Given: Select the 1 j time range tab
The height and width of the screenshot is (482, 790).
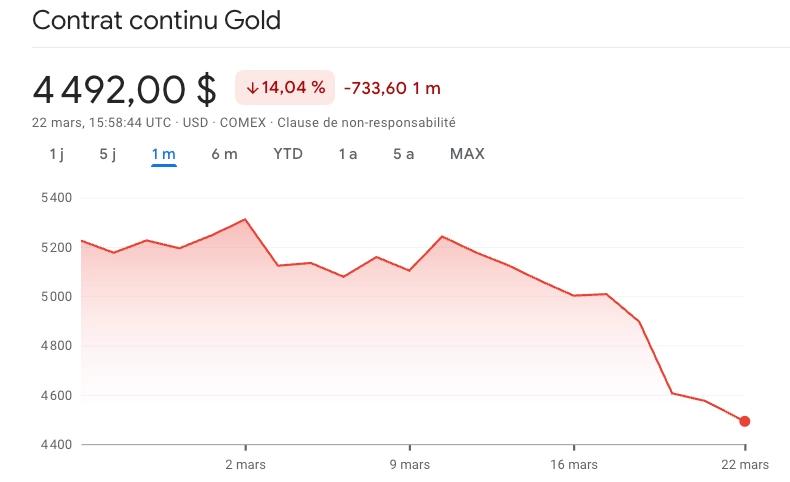Looking at the screenshot, I should 57,154.
